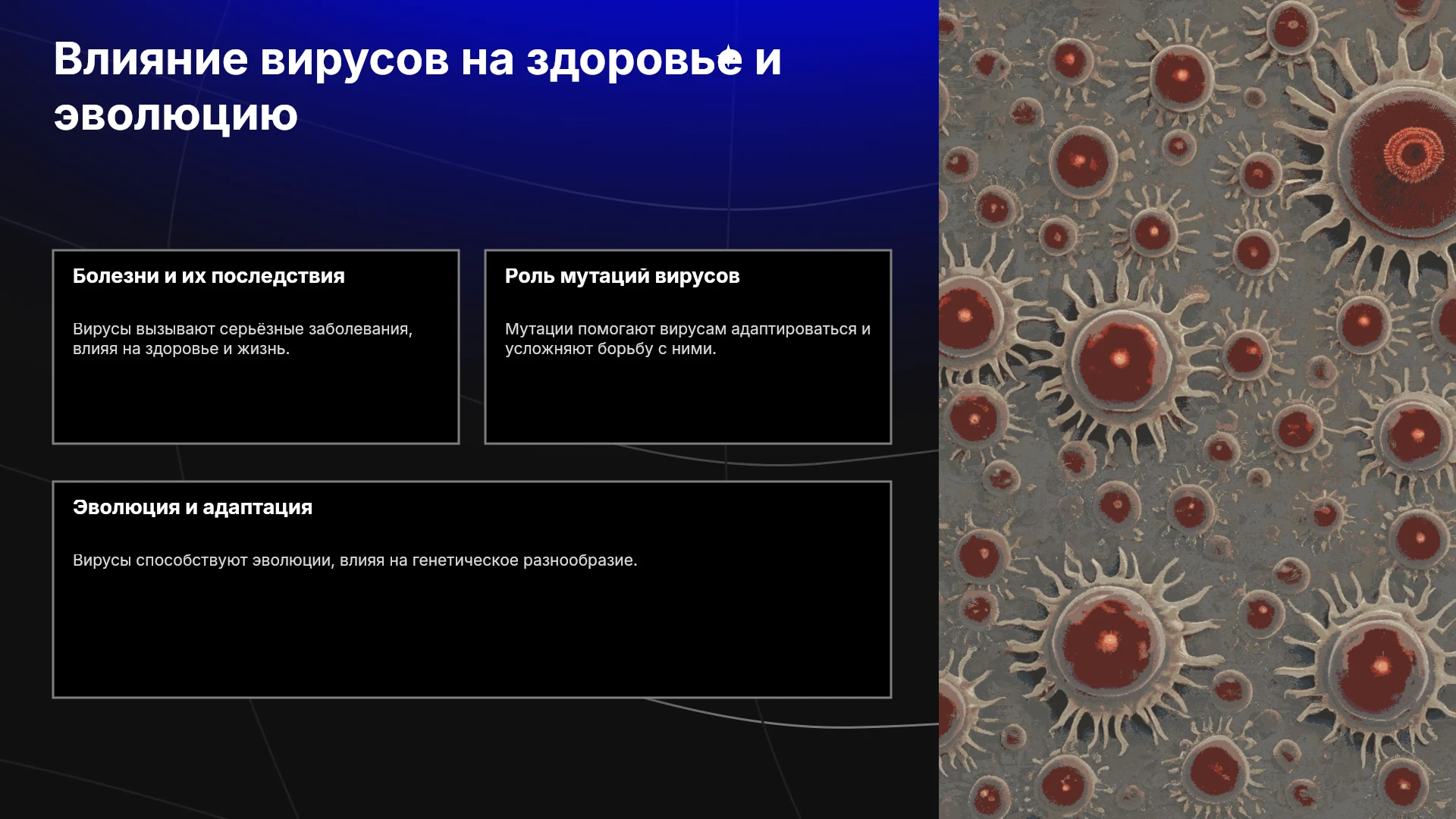
Task: Select the heading Болезни и их последствия
Action: pos(209,276)
